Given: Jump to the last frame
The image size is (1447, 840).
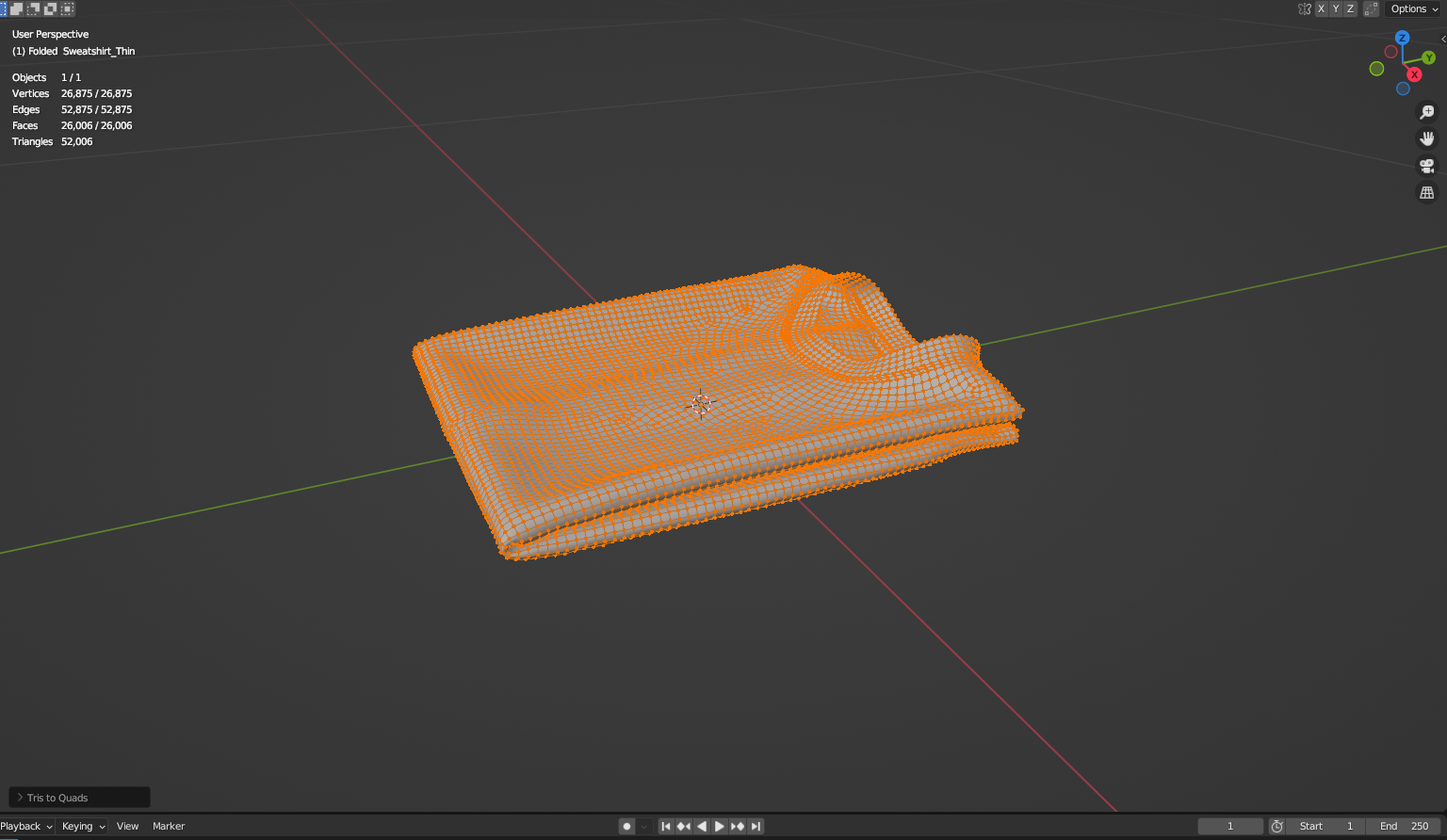Looking at the screenshot, I should point(756,826).
